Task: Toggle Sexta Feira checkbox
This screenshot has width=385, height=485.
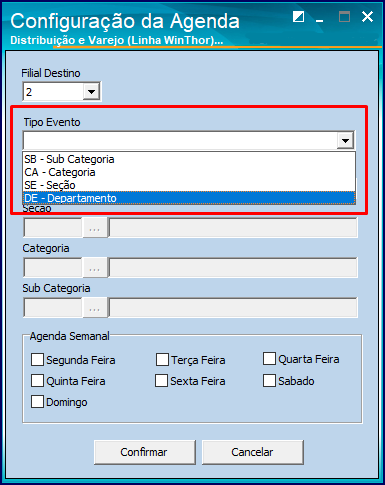Action: pyautogui.click(x=161, y=381)
